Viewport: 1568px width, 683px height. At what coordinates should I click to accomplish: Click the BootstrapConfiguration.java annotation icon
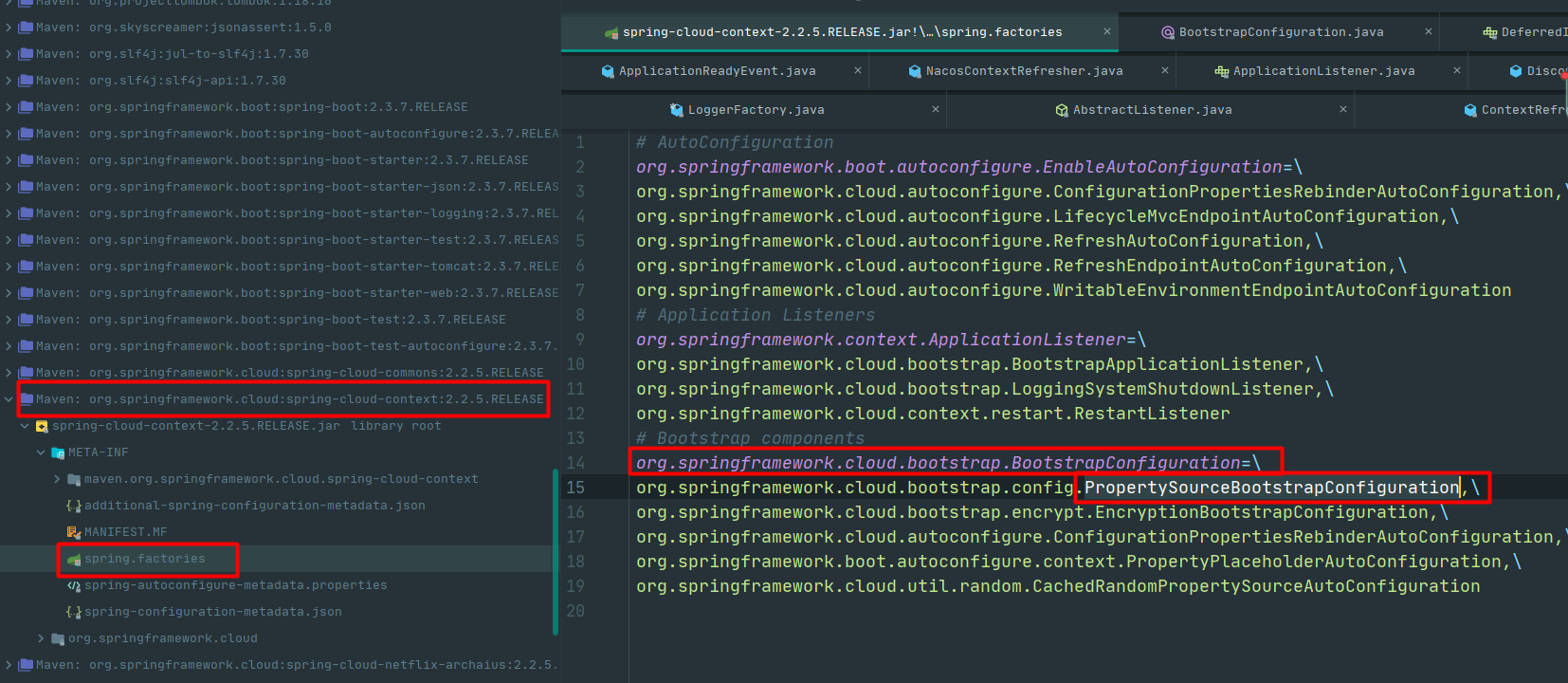tap(1168, 32)
